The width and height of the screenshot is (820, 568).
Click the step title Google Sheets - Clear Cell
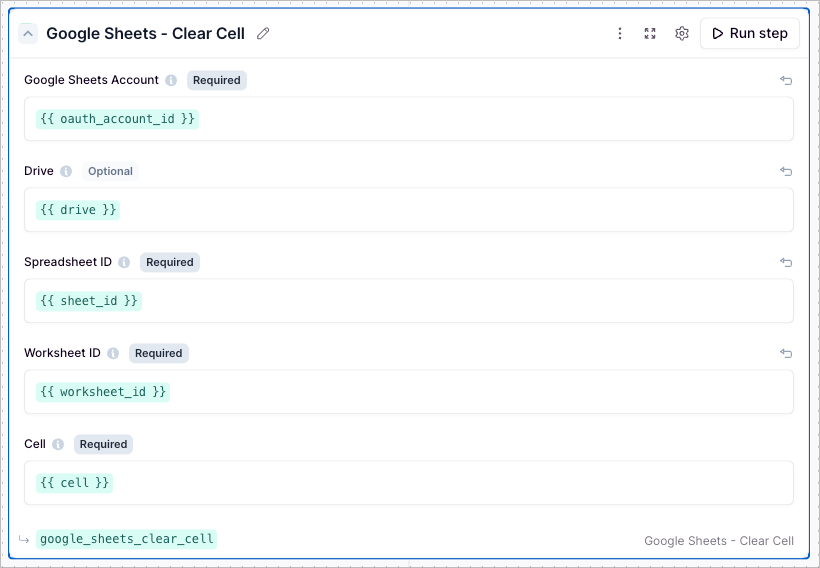point(145,33)
